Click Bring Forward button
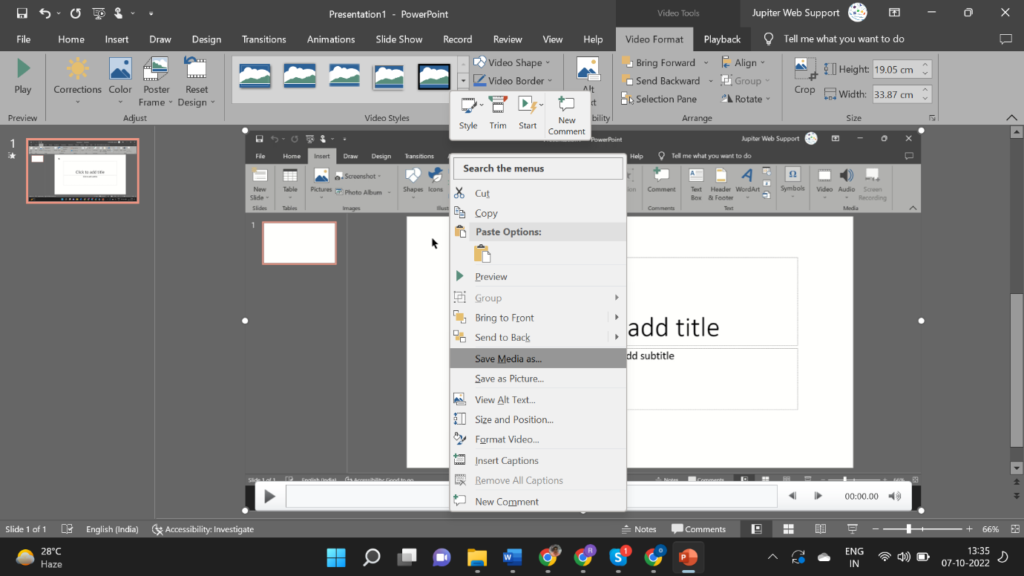The image size is (1024, 576). tap(659, 63)
